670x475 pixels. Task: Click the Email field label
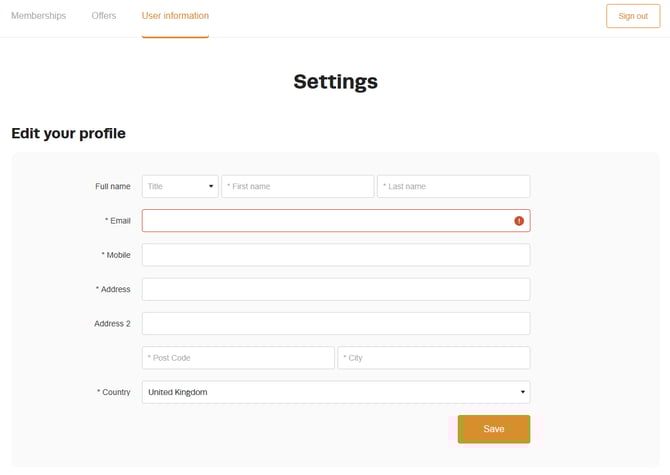(x=118, y=221)
